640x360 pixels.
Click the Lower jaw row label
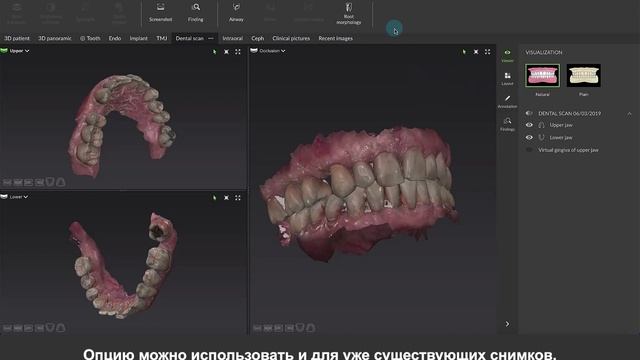tap(561, 138)
